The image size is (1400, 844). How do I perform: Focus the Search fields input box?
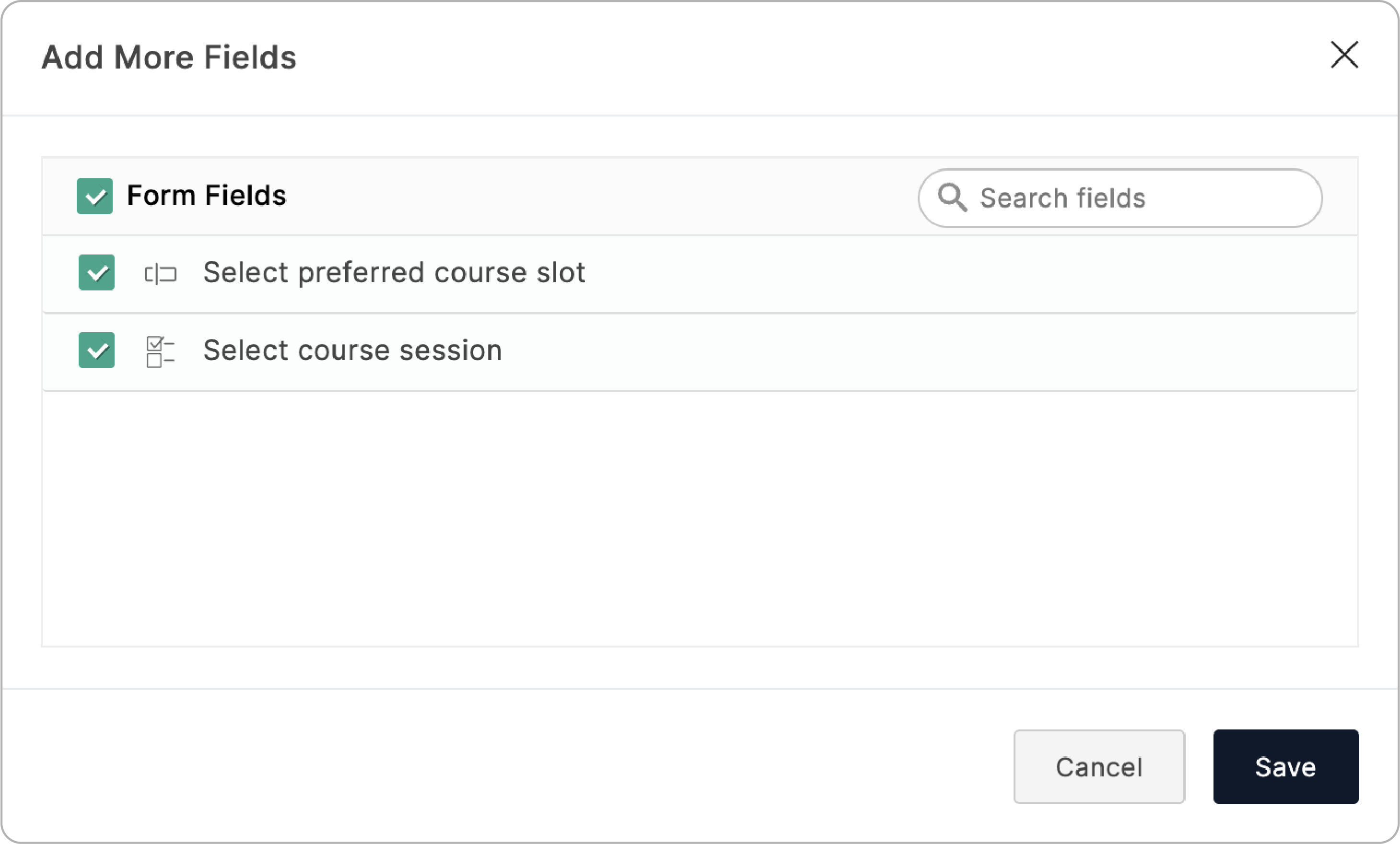pyautogui.click(x=1193, y=198)
